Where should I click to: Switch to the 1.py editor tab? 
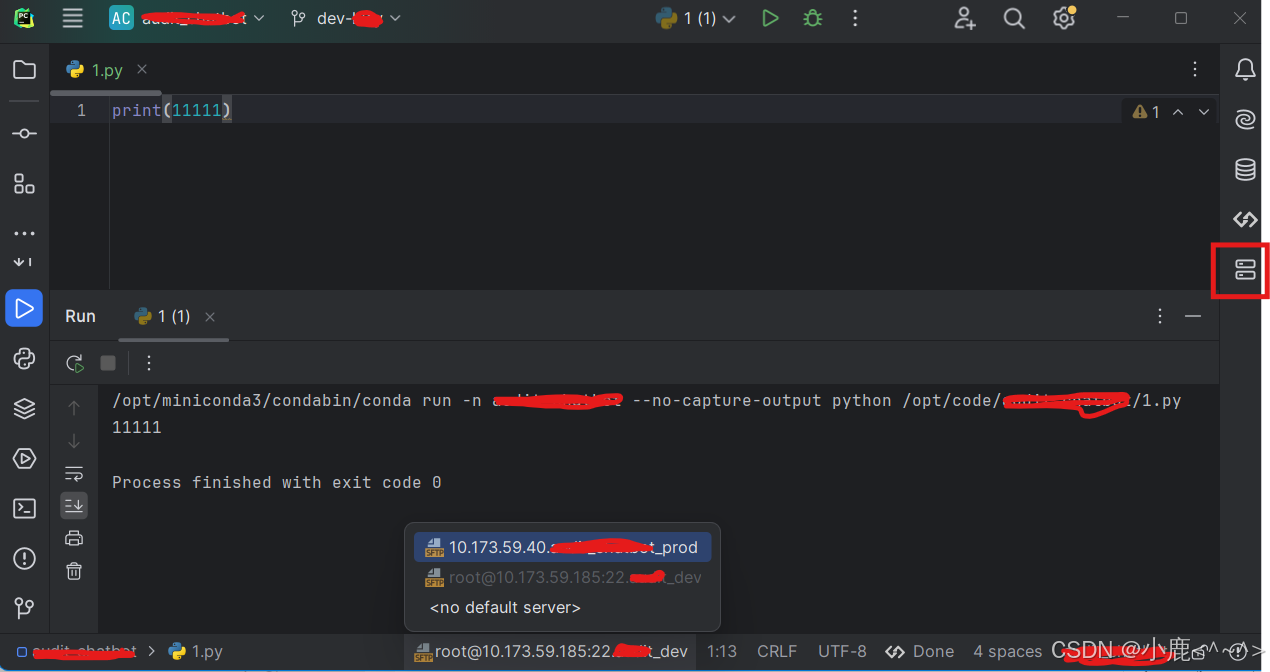104,69
